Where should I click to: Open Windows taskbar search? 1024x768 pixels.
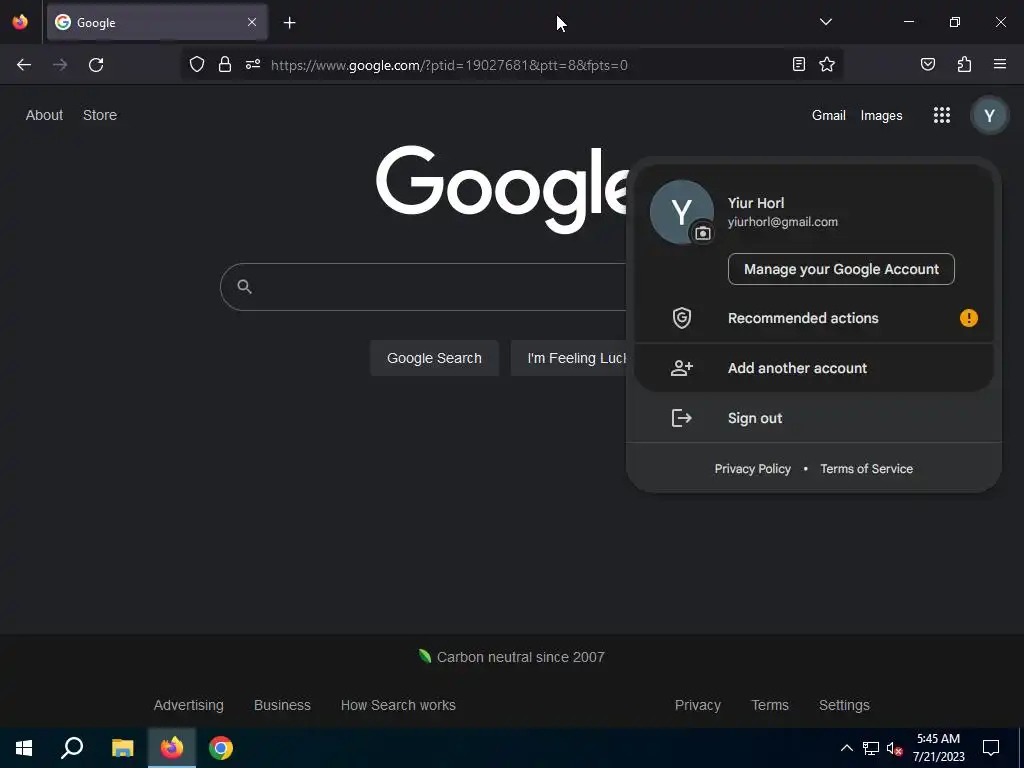tap(72, 748)
